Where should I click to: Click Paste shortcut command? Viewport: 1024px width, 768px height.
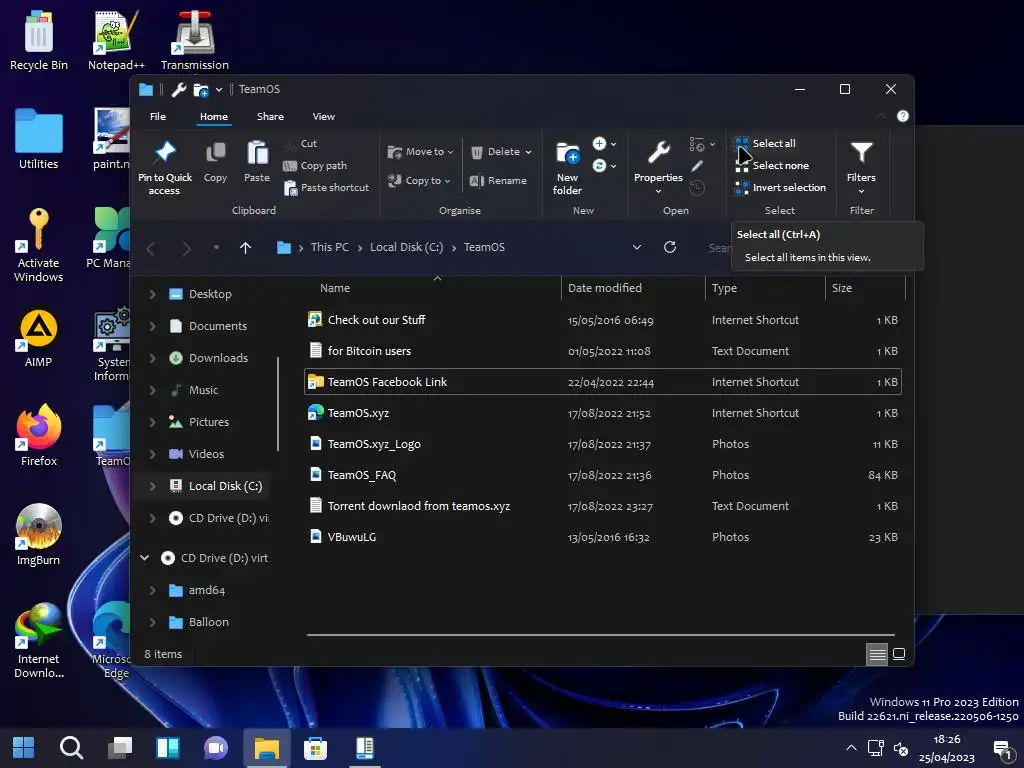point(327,188)
